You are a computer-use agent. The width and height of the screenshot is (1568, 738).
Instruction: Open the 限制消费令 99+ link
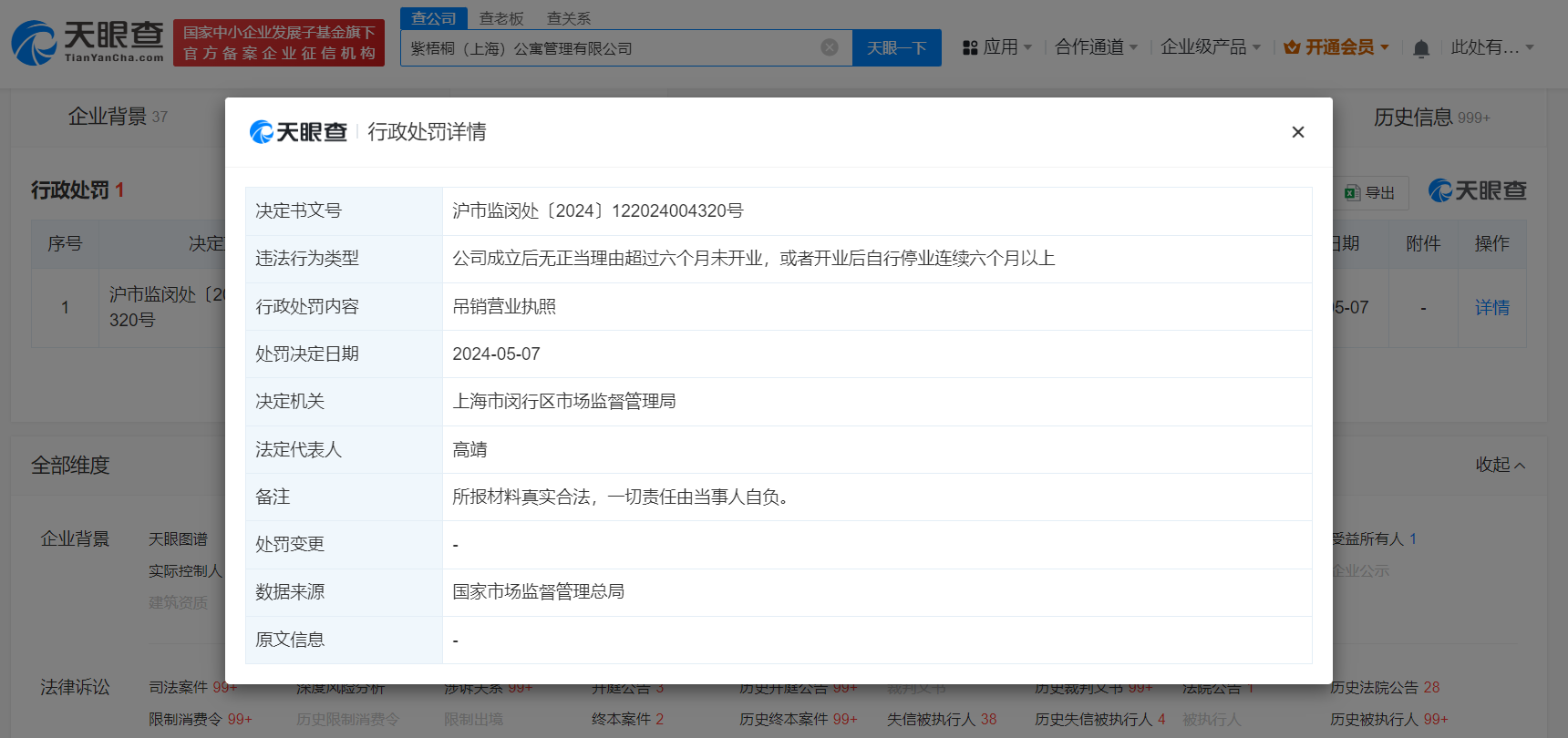(x=201, y=719)
